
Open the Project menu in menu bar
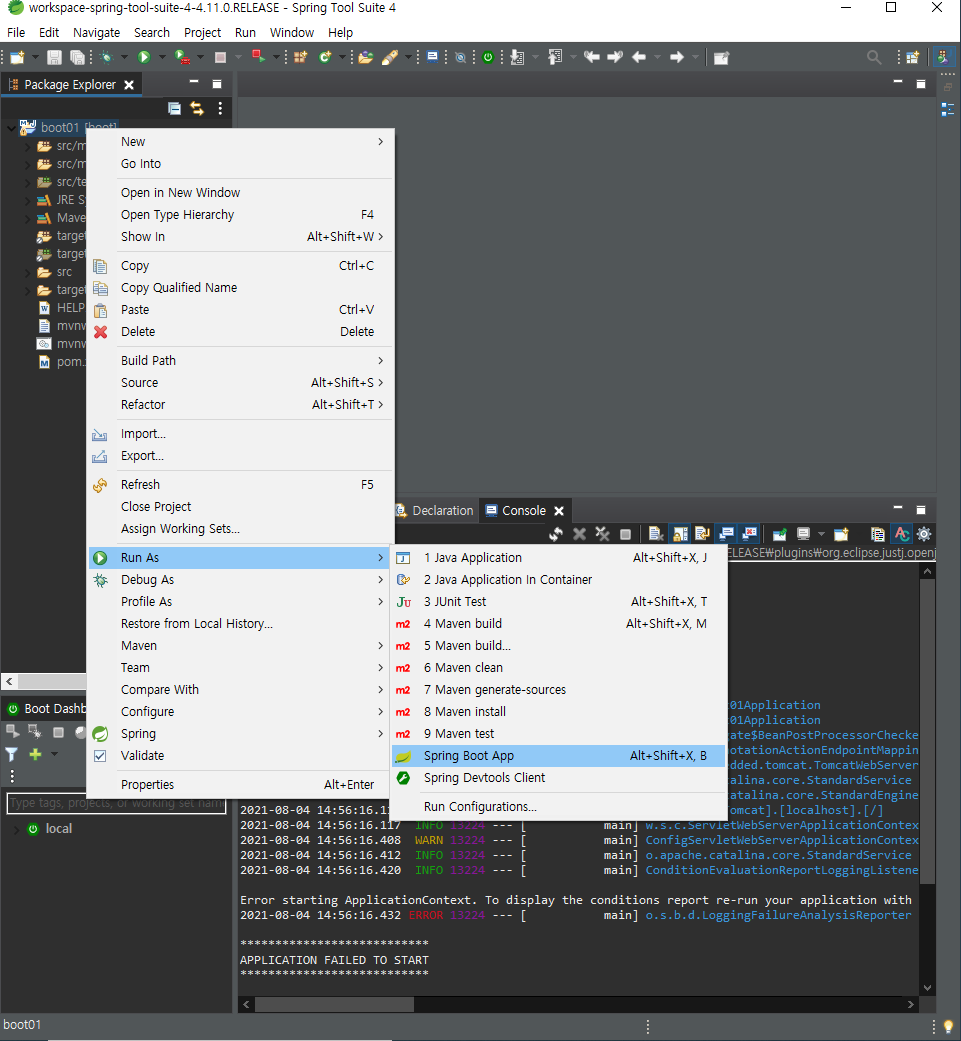pos(202,33)
